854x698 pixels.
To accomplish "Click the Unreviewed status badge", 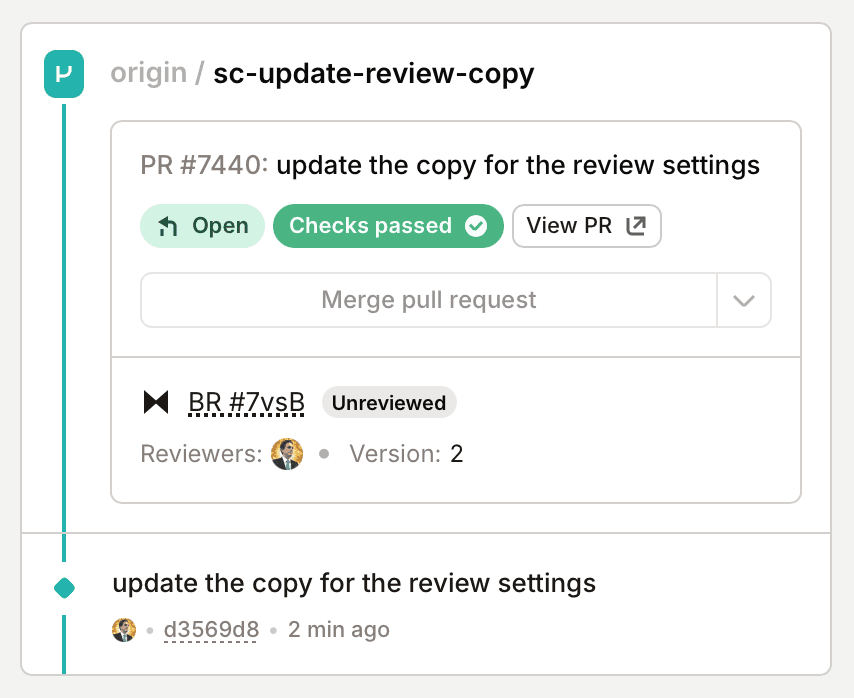I will pyautogui.click(x=389, y=403).
